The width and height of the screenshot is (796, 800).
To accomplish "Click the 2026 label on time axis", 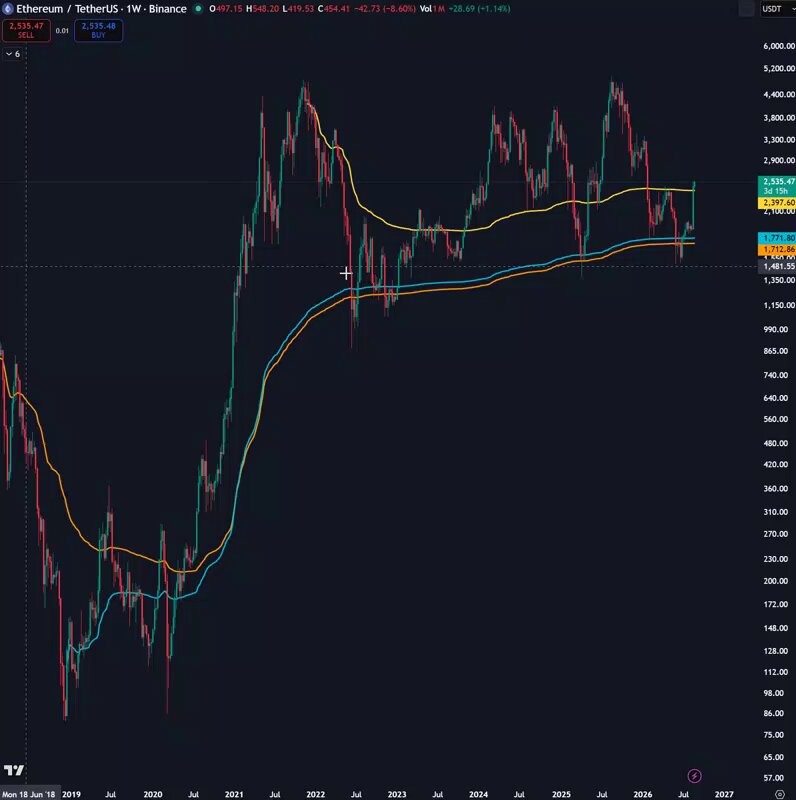I will click(x=642, y=794).
